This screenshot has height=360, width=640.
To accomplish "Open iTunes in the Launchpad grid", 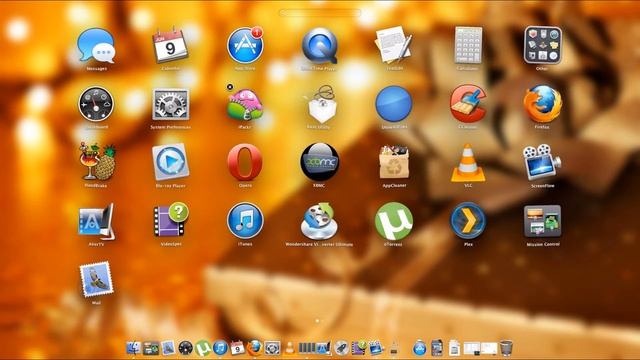I will click(245, 220).
